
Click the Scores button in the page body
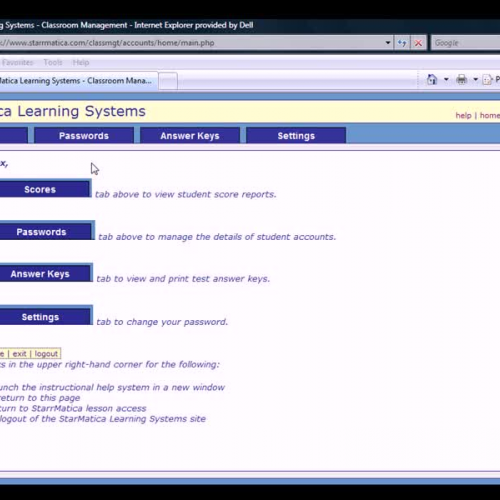pos(45,189)
